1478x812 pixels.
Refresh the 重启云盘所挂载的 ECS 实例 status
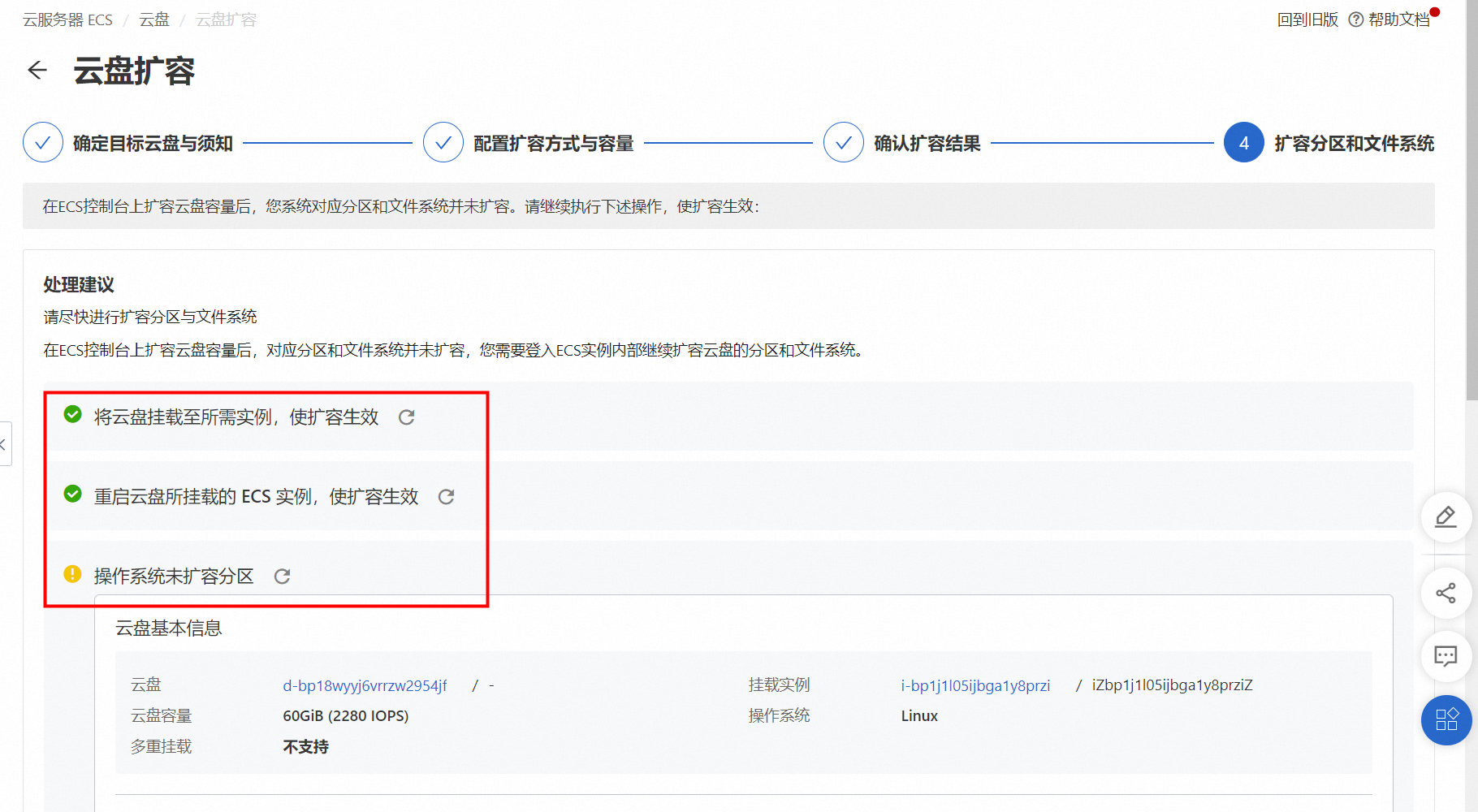tap(446, 497)
